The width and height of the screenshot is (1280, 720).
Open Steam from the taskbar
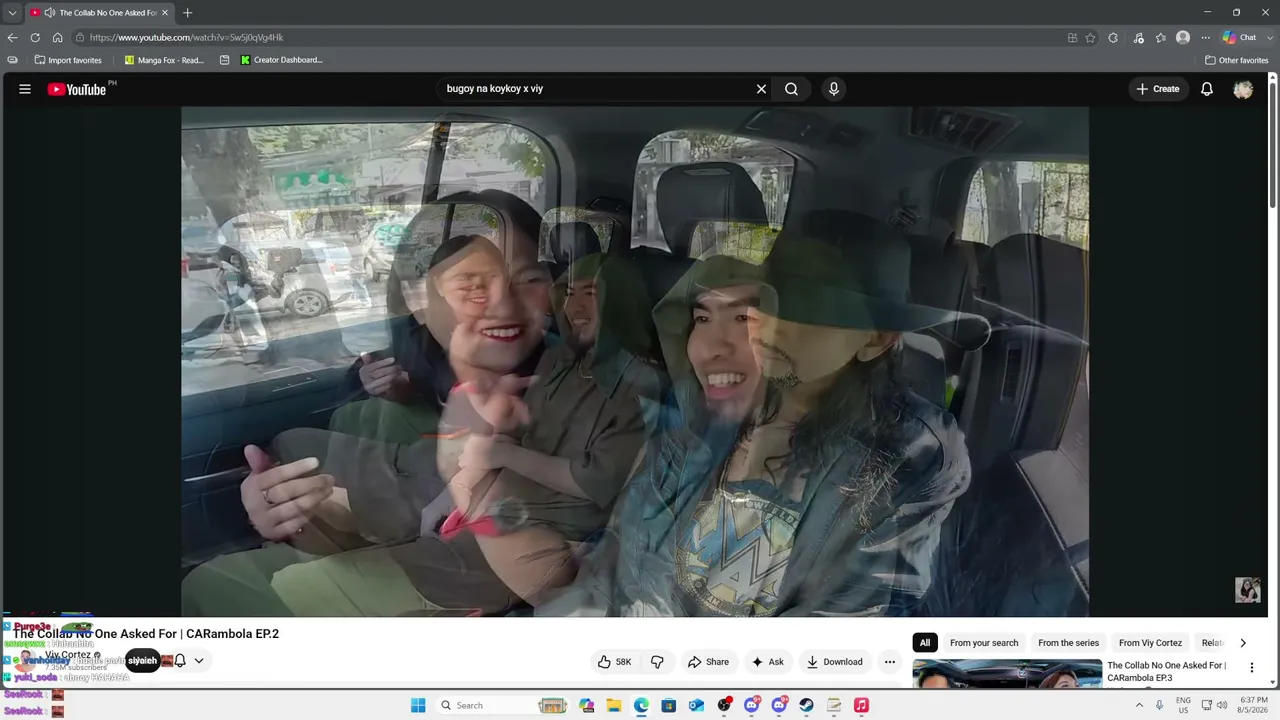[x=806, y=705]
